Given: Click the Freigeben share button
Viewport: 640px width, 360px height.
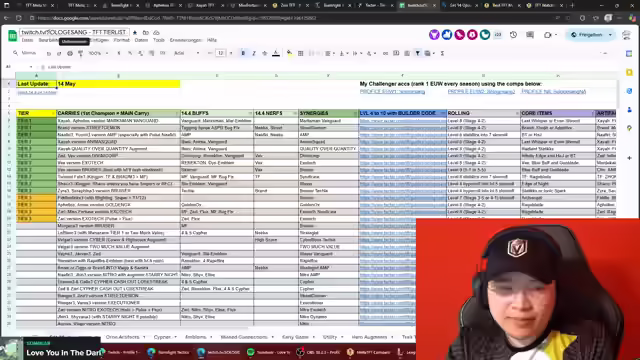Looking at the screenshot, I should tap(587, 35).
